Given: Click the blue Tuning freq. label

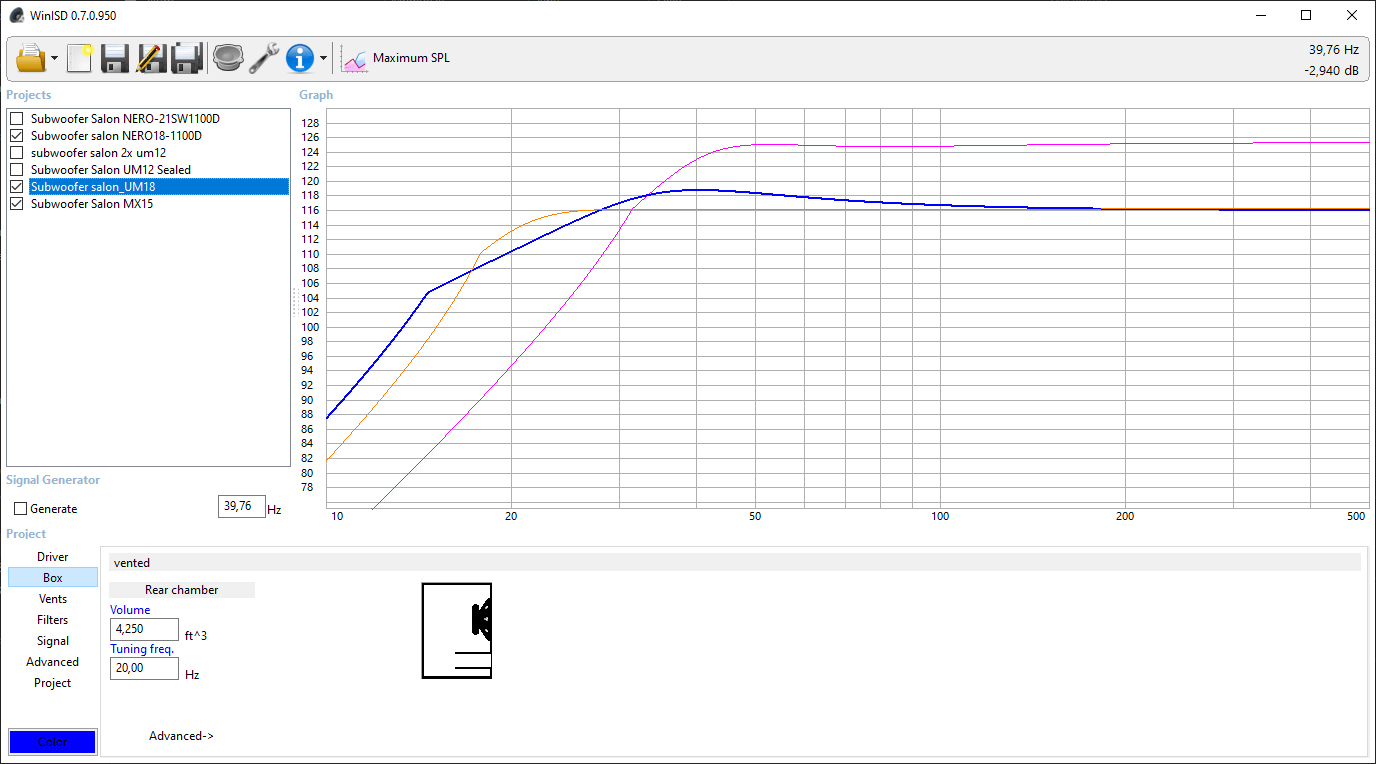Looking at the screenshot, I should coord(142,649).
